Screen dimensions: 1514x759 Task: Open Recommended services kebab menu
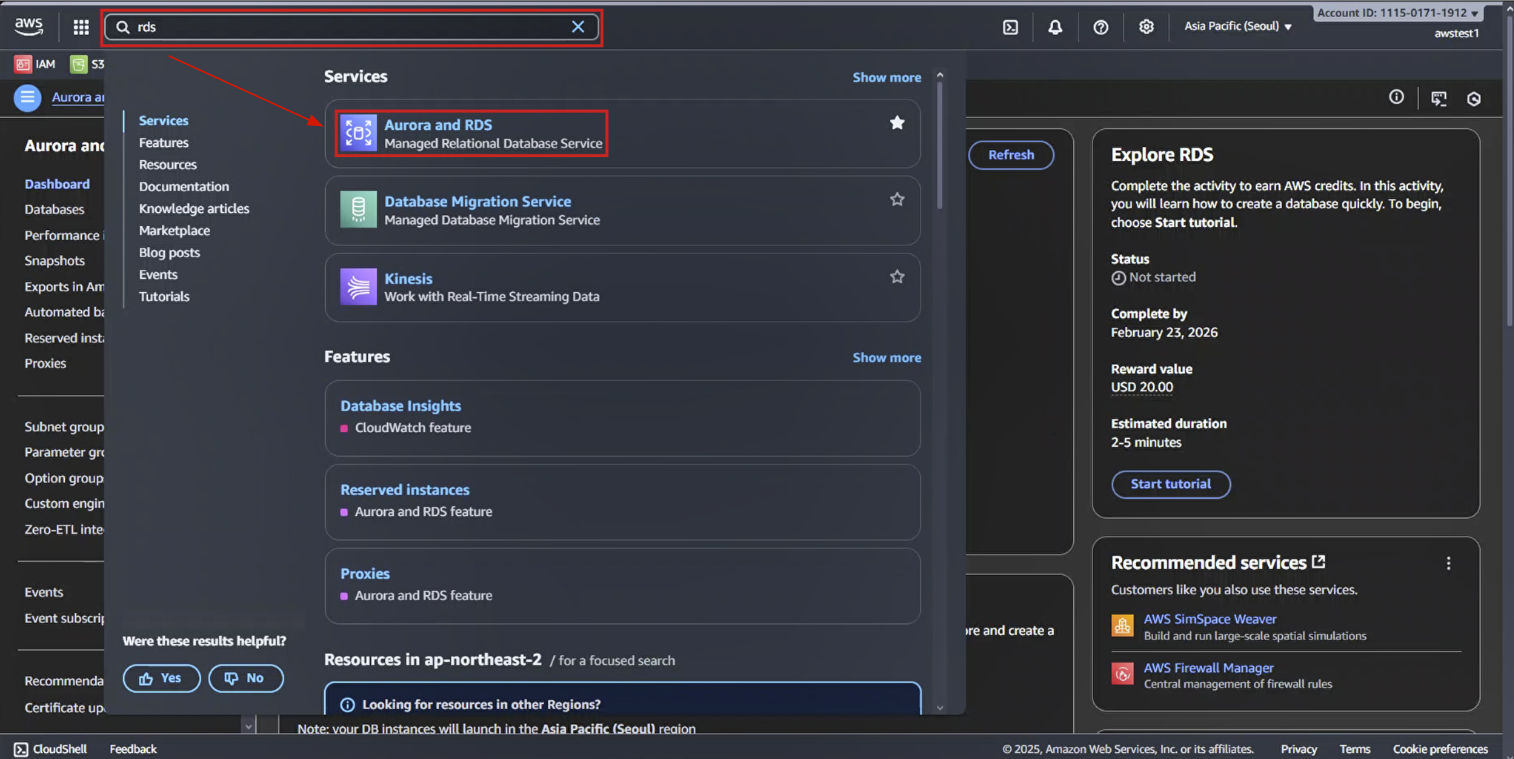pyautogui.click(x=1448, y=564)
